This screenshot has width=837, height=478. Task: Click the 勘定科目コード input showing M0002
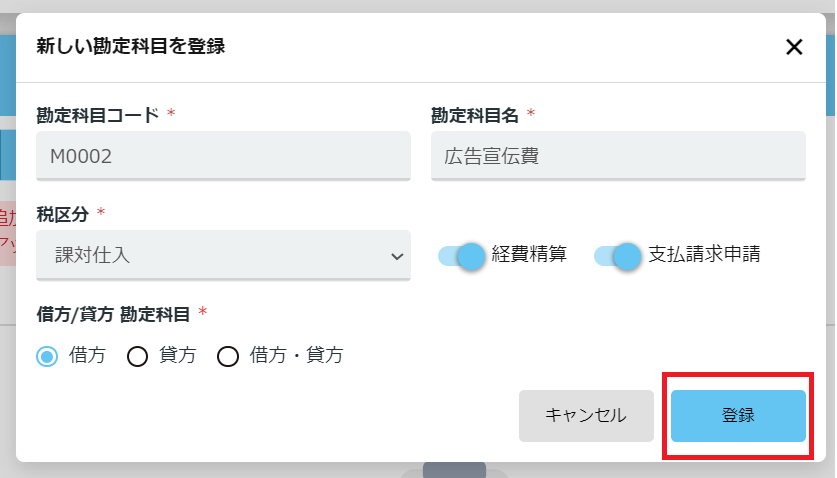tap(223, 156)
